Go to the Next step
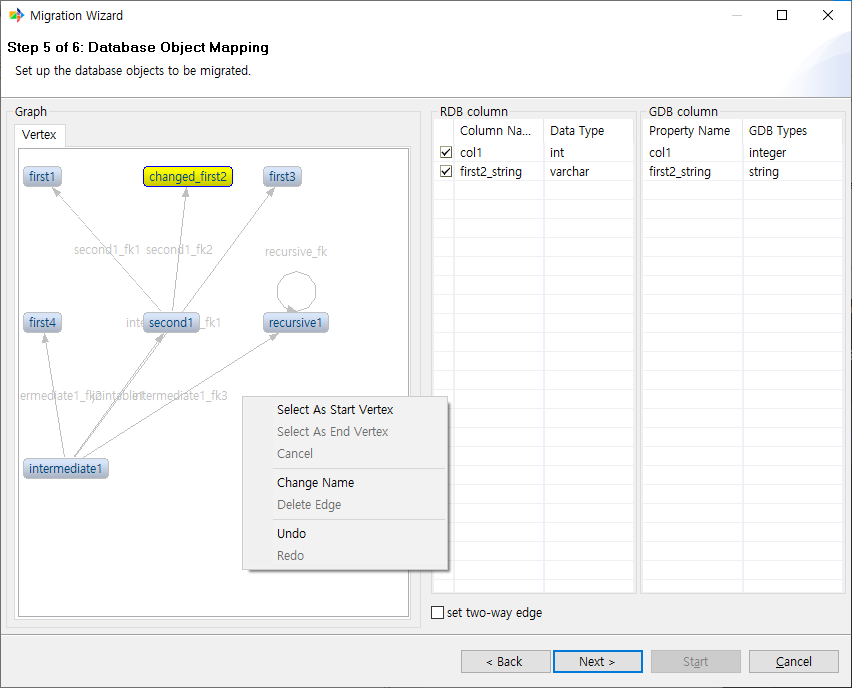The width and height of the screenshot is (852, 688). (597, 662)
